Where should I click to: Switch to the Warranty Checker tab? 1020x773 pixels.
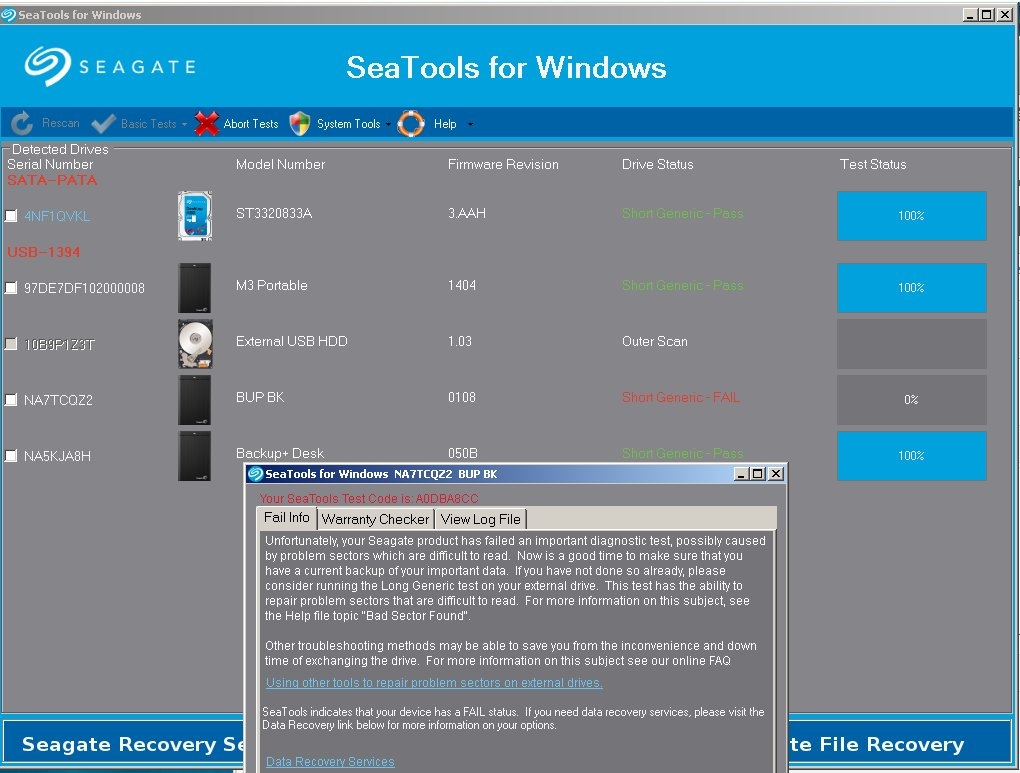[375, 519]
